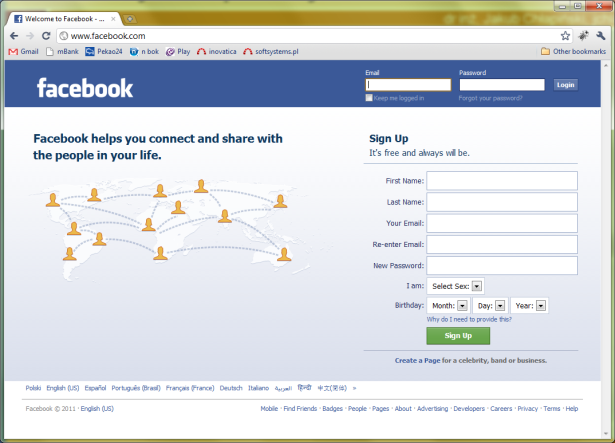Close the Welcome to Facebook tab
The height and width of the screenshot is (443, 615).
[x=113, y=19]
